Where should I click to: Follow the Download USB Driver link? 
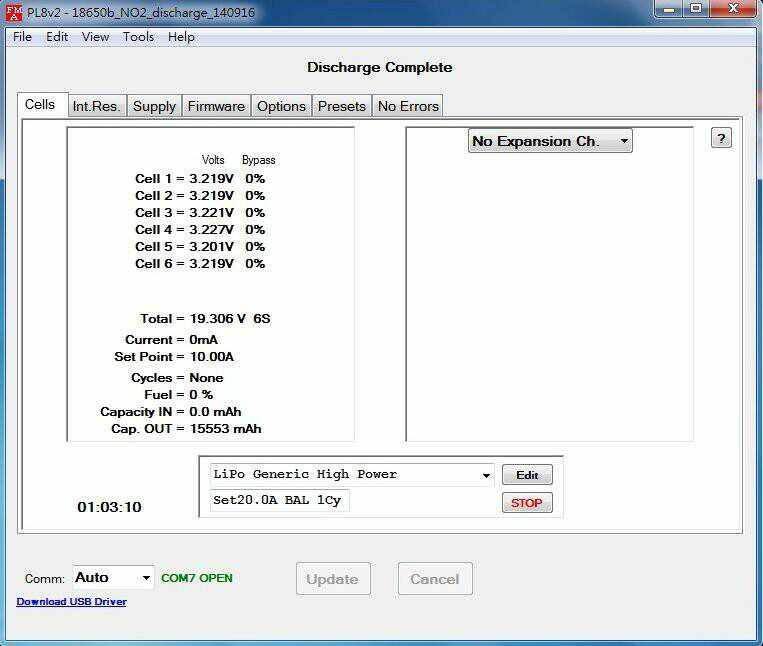coord(71,601)
